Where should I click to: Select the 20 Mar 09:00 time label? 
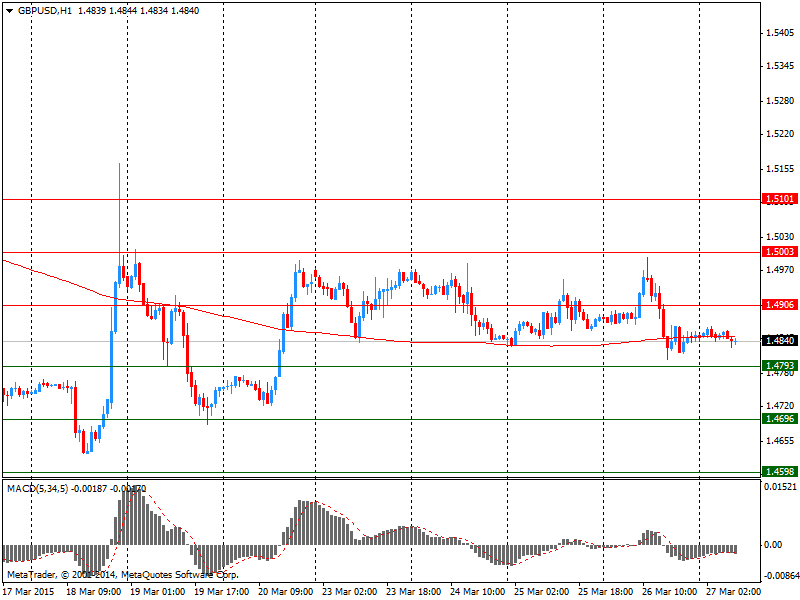(x=286, y=591)
